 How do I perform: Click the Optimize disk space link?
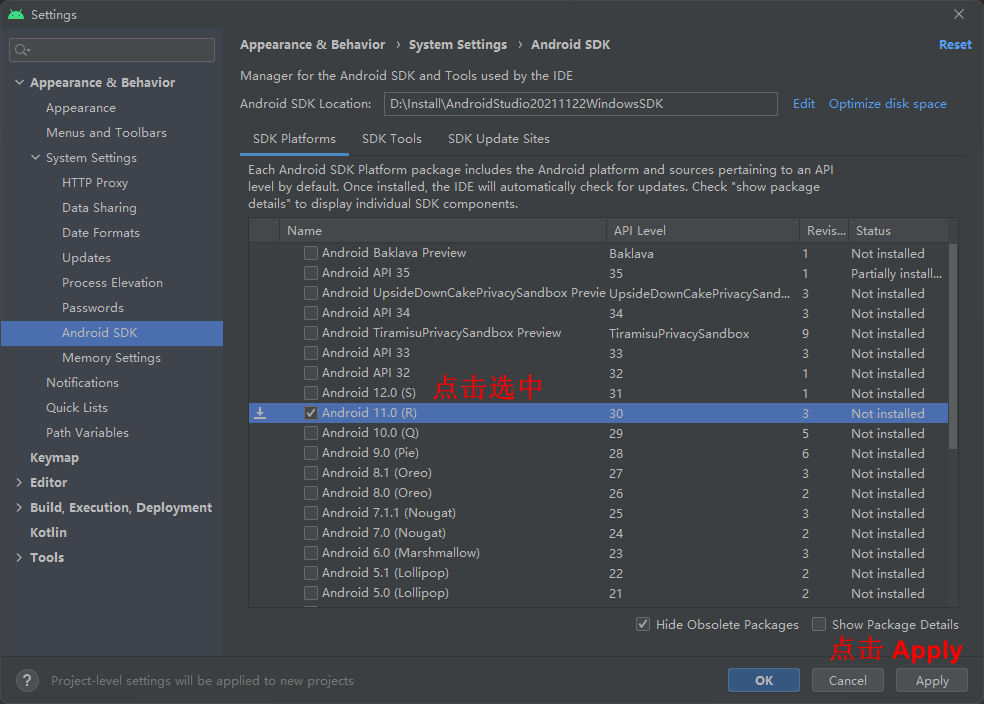click(x=887, y=104)
